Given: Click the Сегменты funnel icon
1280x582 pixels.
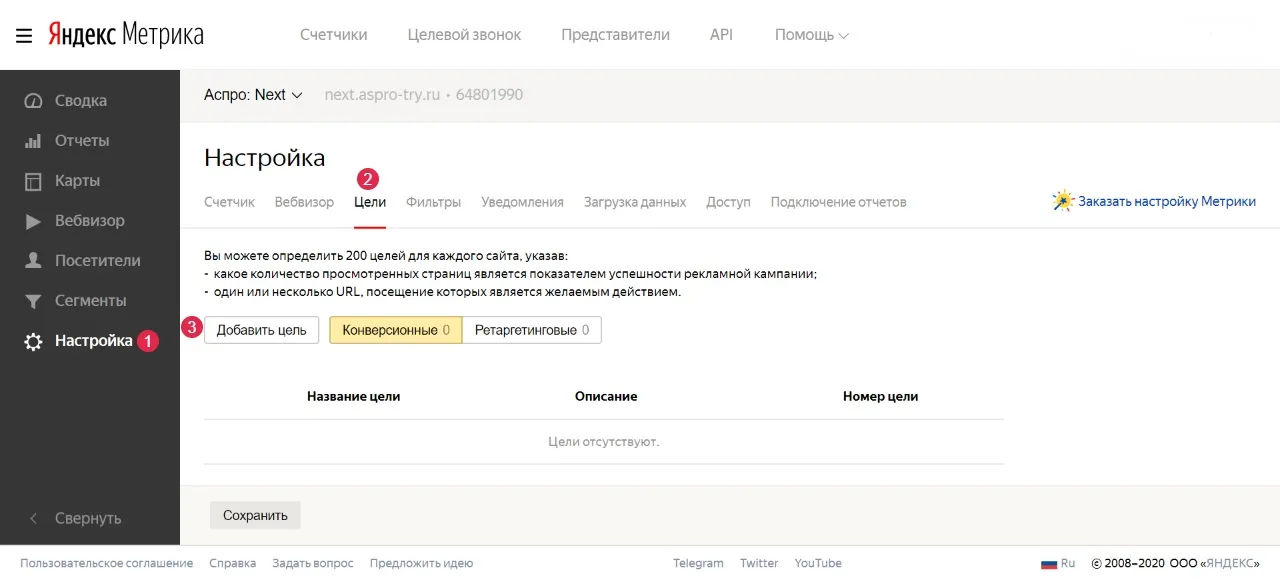Looking at the screenshot, I should coord(34,301).
